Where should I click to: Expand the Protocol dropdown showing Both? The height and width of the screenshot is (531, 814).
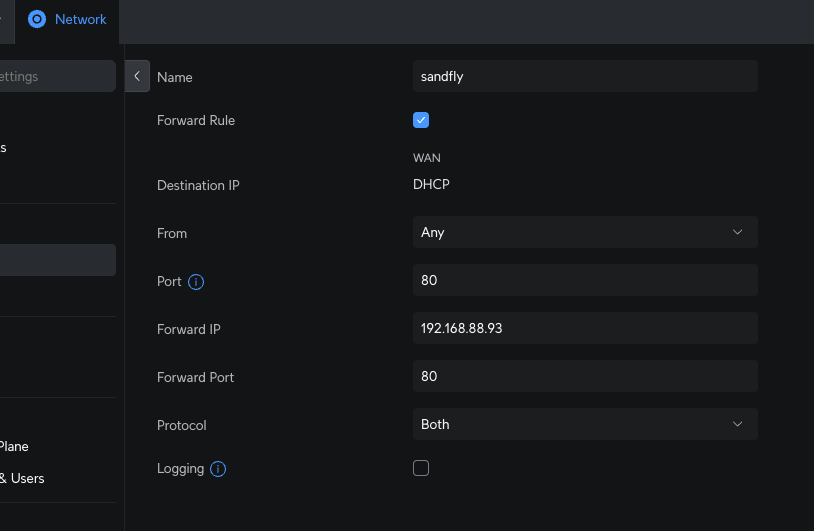tap(584, 424)
